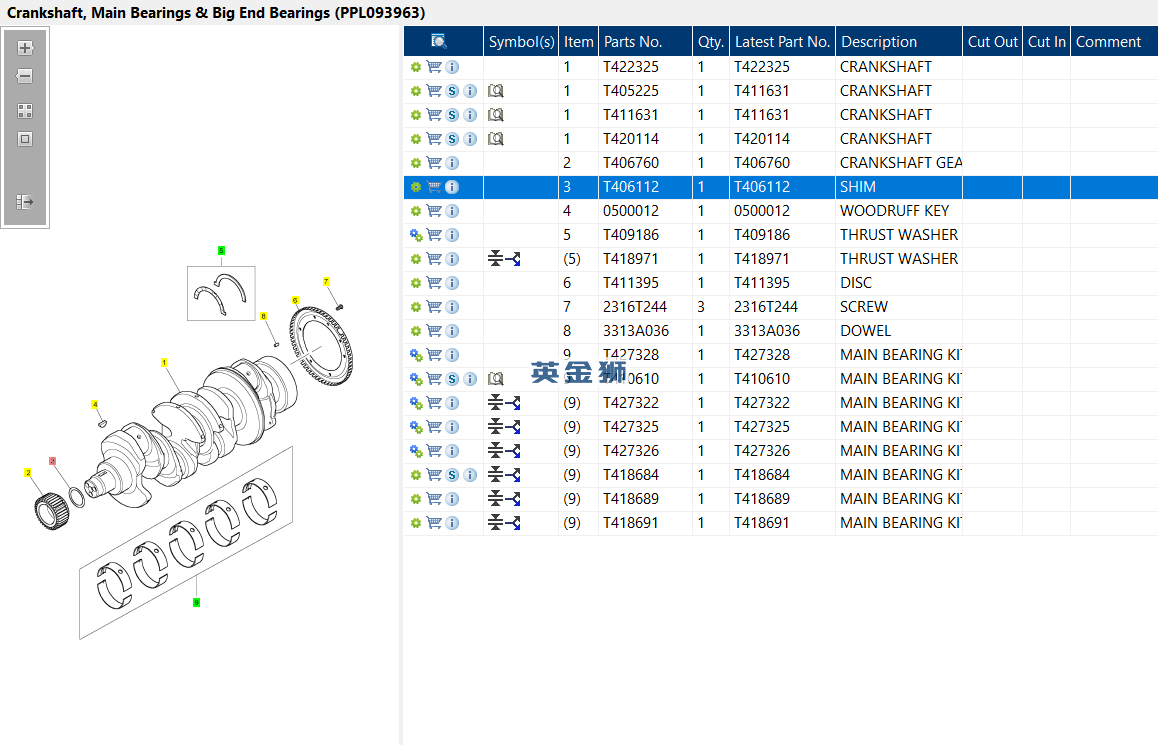Select WOODRUFF KEY description cell

point(899,211)
